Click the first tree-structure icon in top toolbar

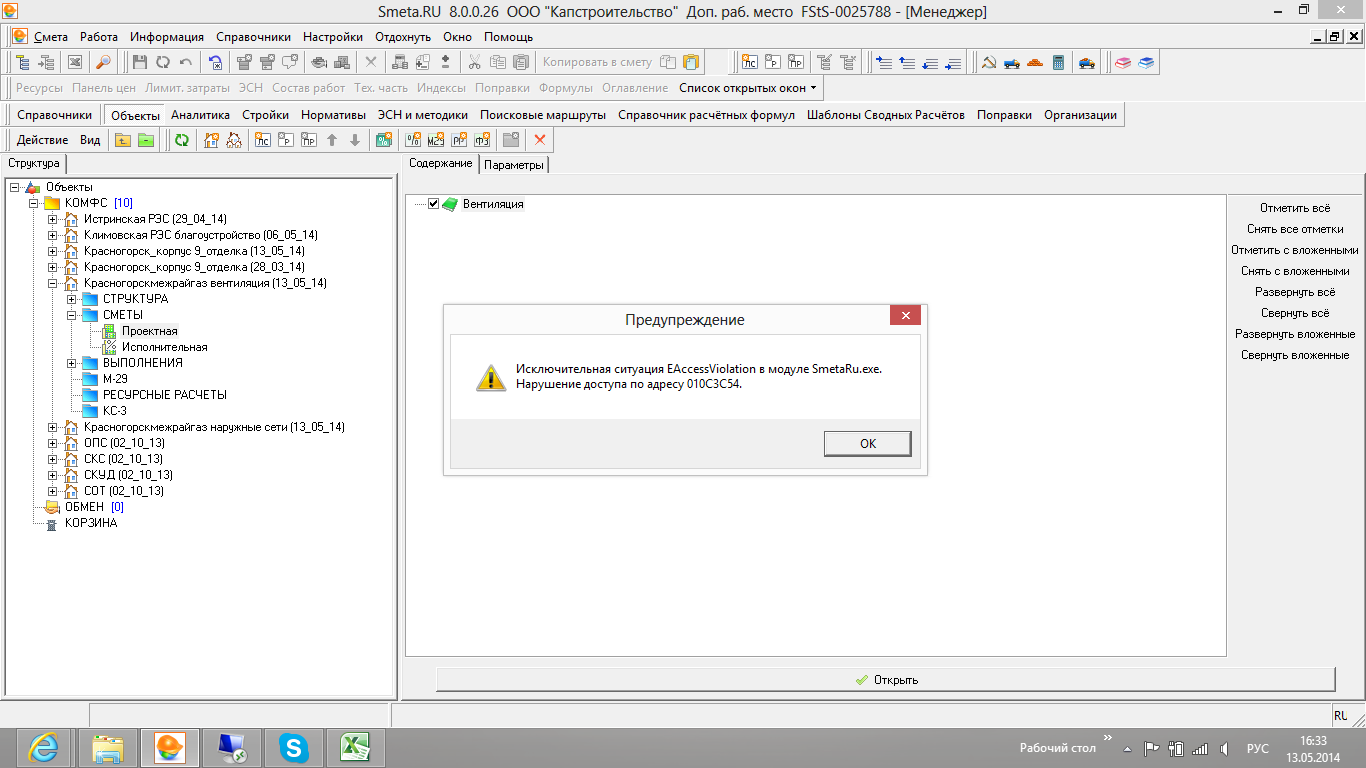point(24,62)
